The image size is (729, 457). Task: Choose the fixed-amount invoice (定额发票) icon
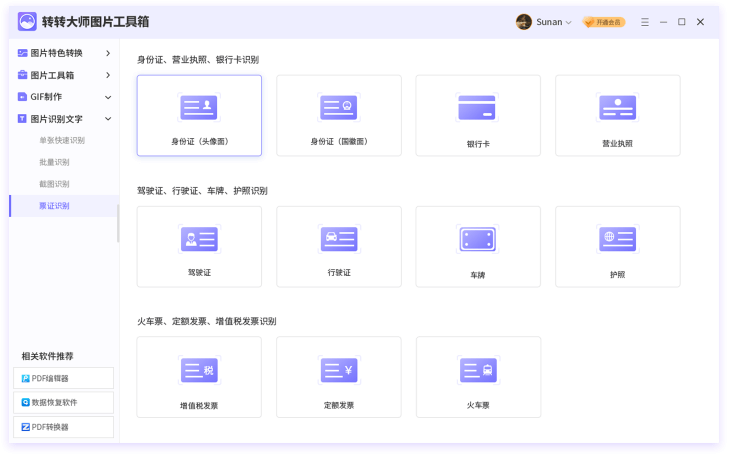pos(338,370)
